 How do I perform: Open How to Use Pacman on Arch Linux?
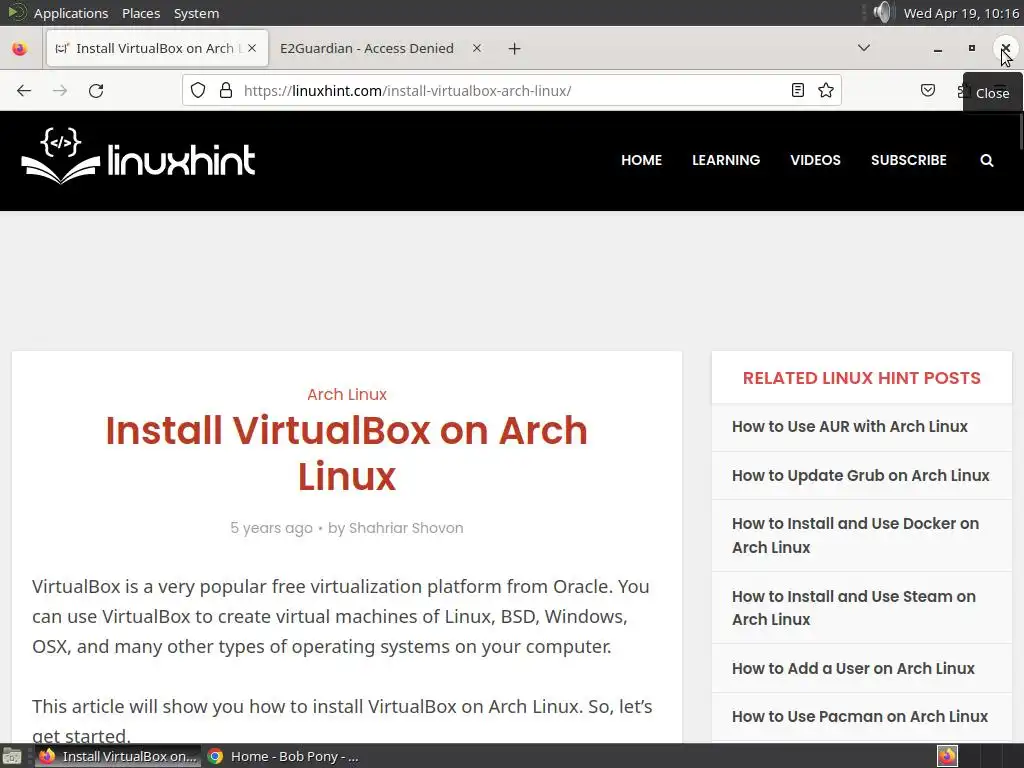[859, 716]
